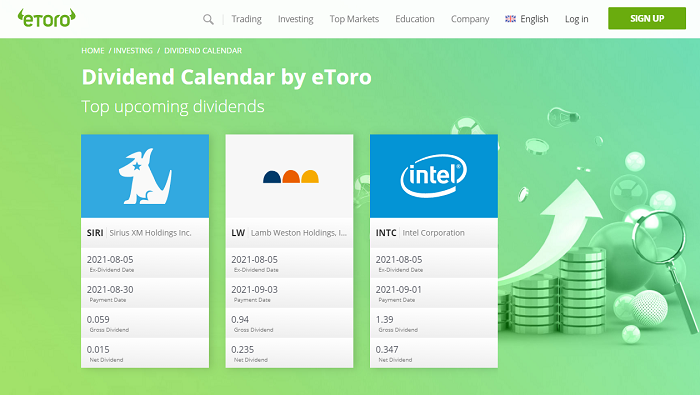Open the Intel logo card
This screenshot has width=700, height=395.
[434, 176]
